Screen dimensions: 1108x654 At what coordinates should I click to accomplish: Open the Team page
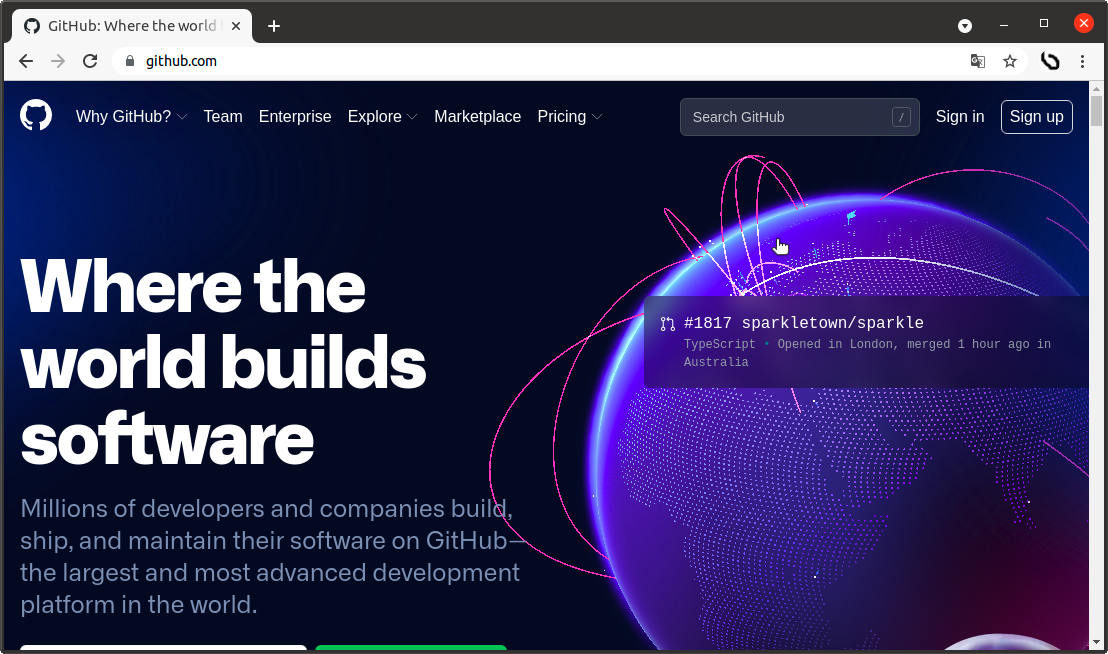click(223, 117)
